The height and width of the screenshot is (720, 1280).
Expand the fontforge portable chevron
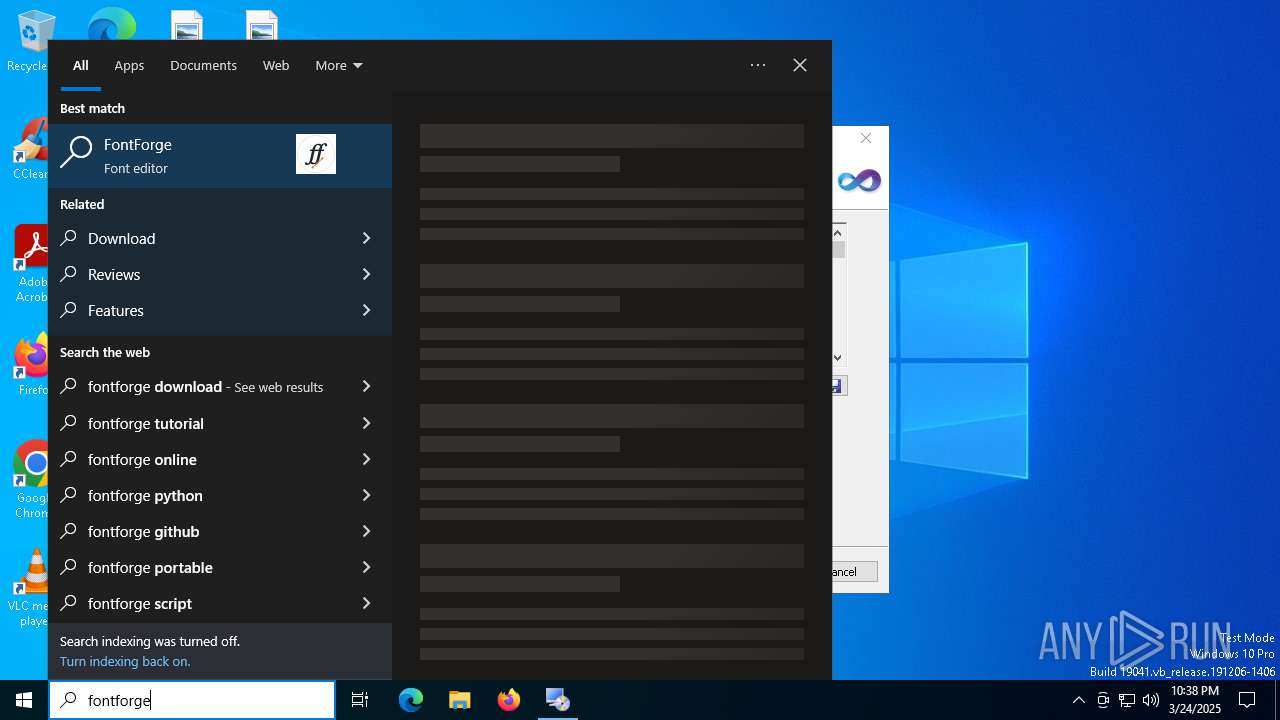(x=366, y=567)
